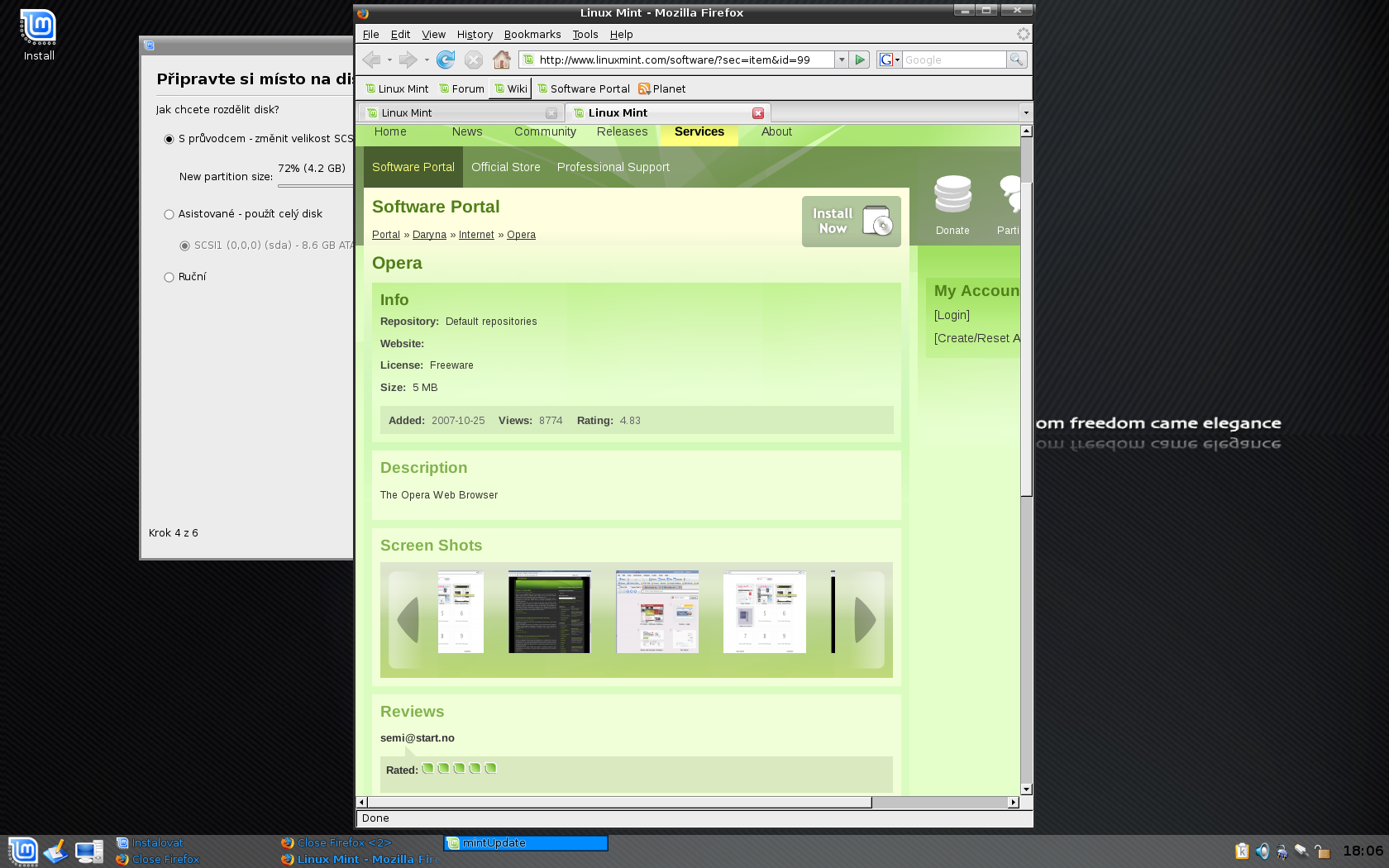Open the Software Portal bookmark
The image size is (1389, 868).
pos(584,88)
